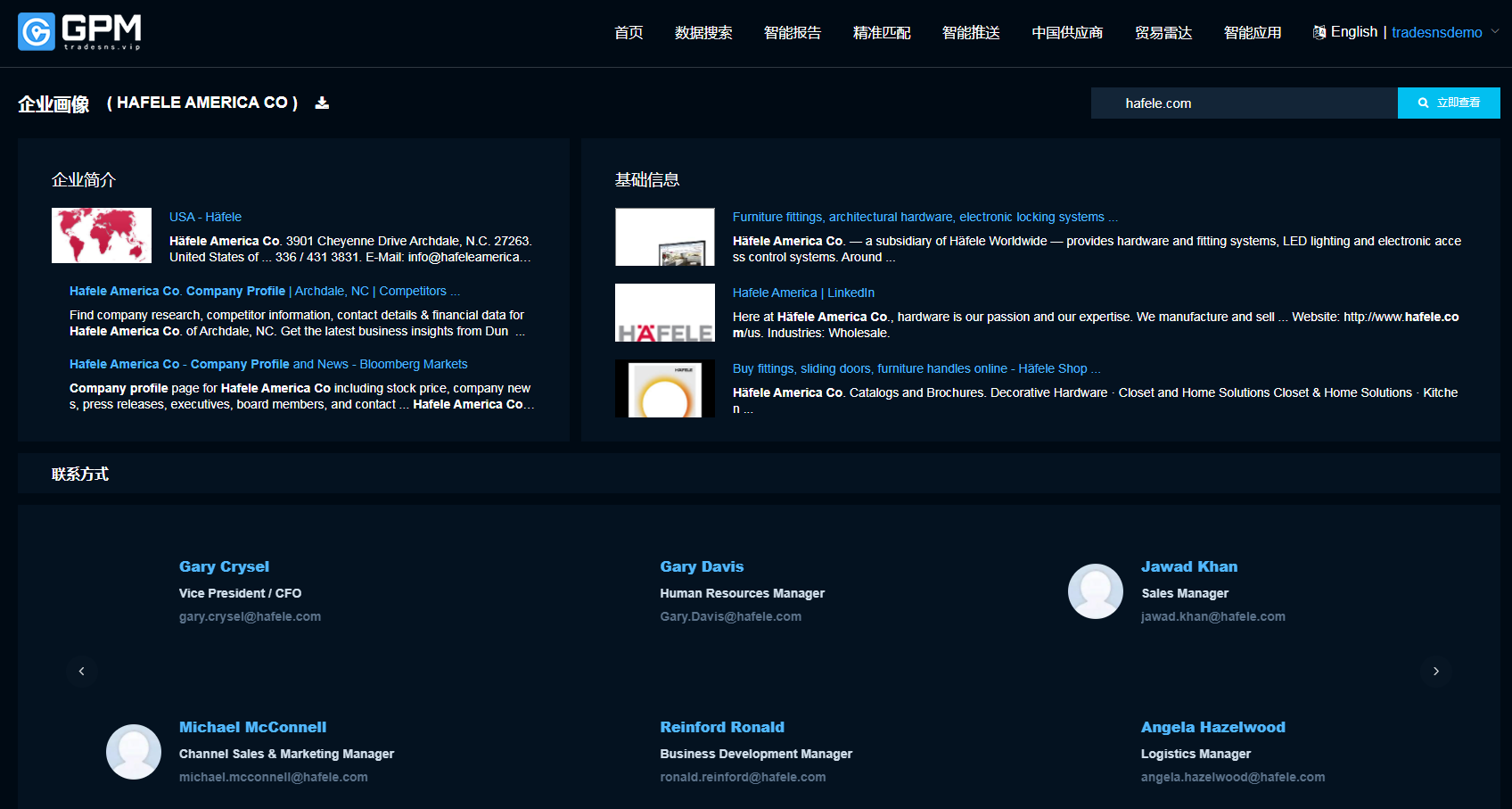Download the HAFELE AMERICA CO profile
1512x809 pixels.
322,103
